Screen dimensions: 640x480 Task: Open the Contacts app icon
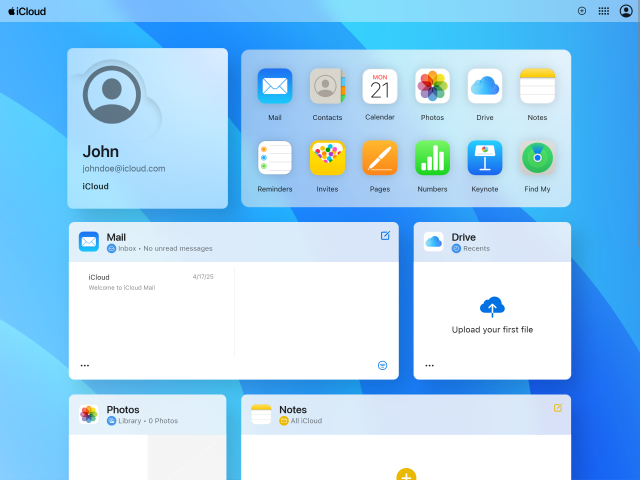click(x=327, y=86)
